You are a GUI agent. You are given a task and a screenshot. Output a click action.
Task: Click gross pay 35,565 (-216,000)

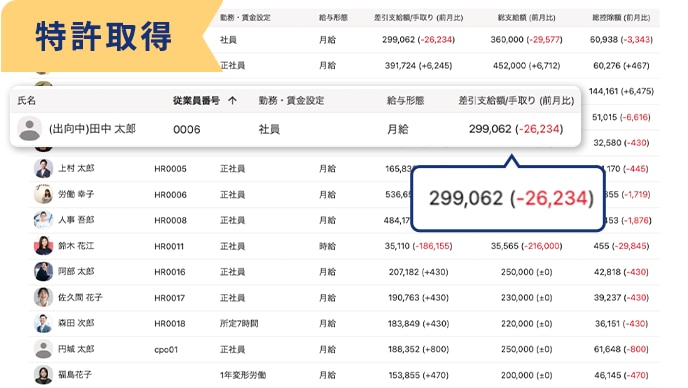click(527, 246)
